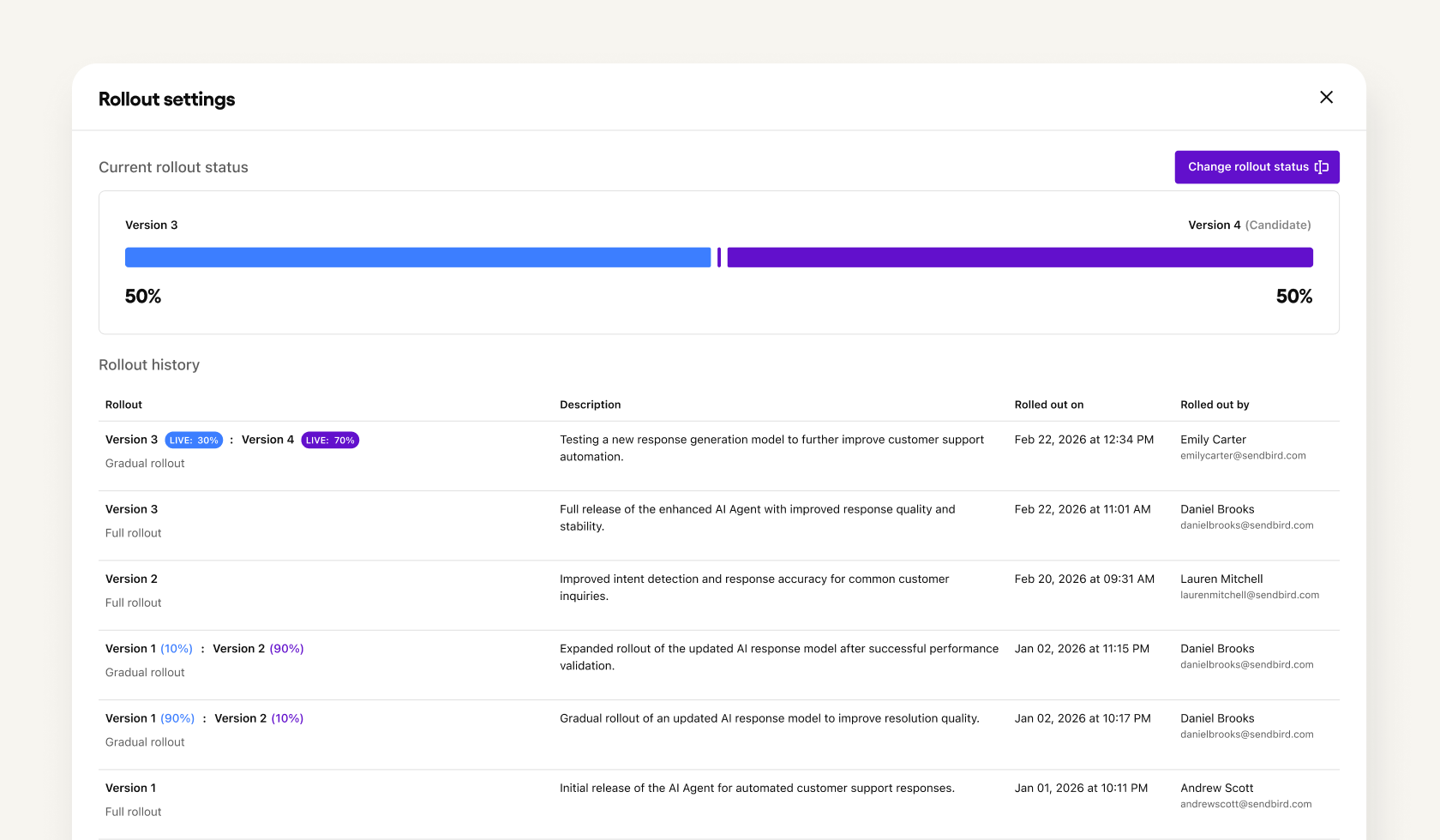The width and height of the screenshot is (1440, 840).
Task: Click the blue Version 3 progress bar
Action: pyautogui.click(x=418, y=257)
